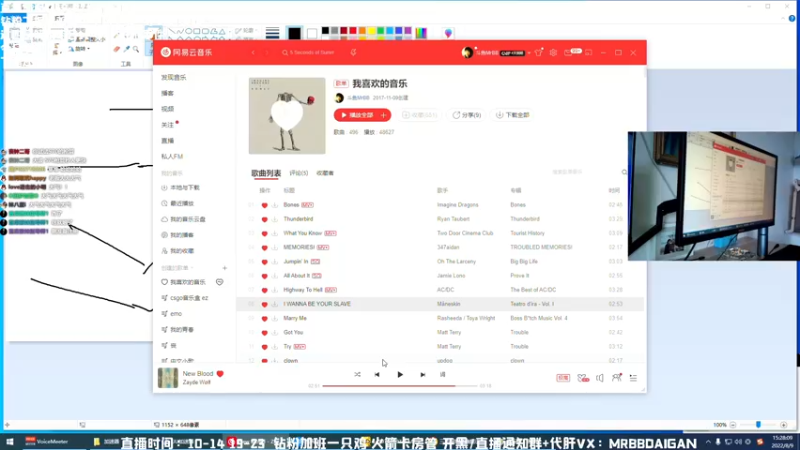Open the now-playing album thumbnail

168,378
